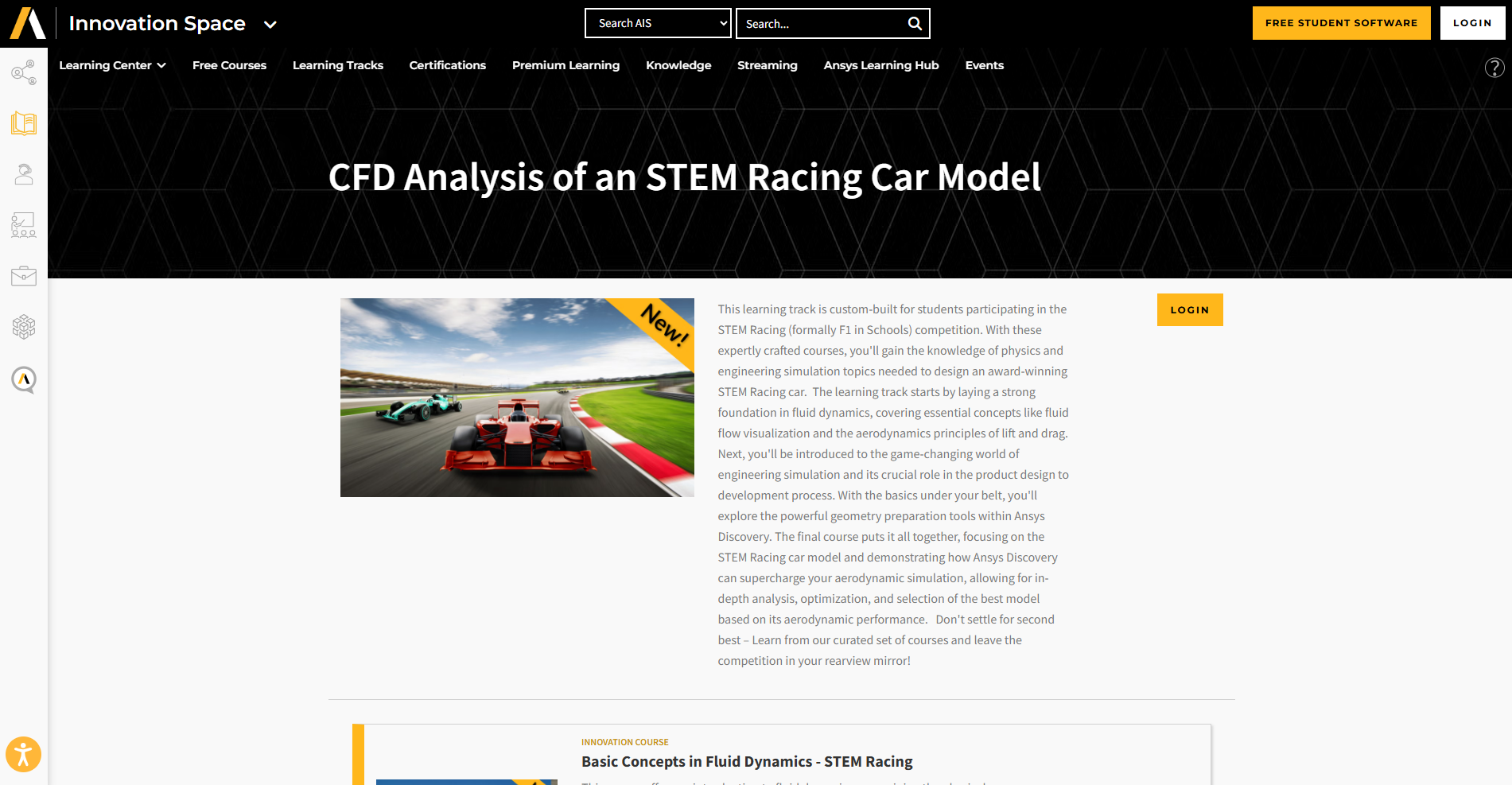Viewport: 1512px width, 785px height.
Task: Open the Events menu item
Action: pos(985,65)
